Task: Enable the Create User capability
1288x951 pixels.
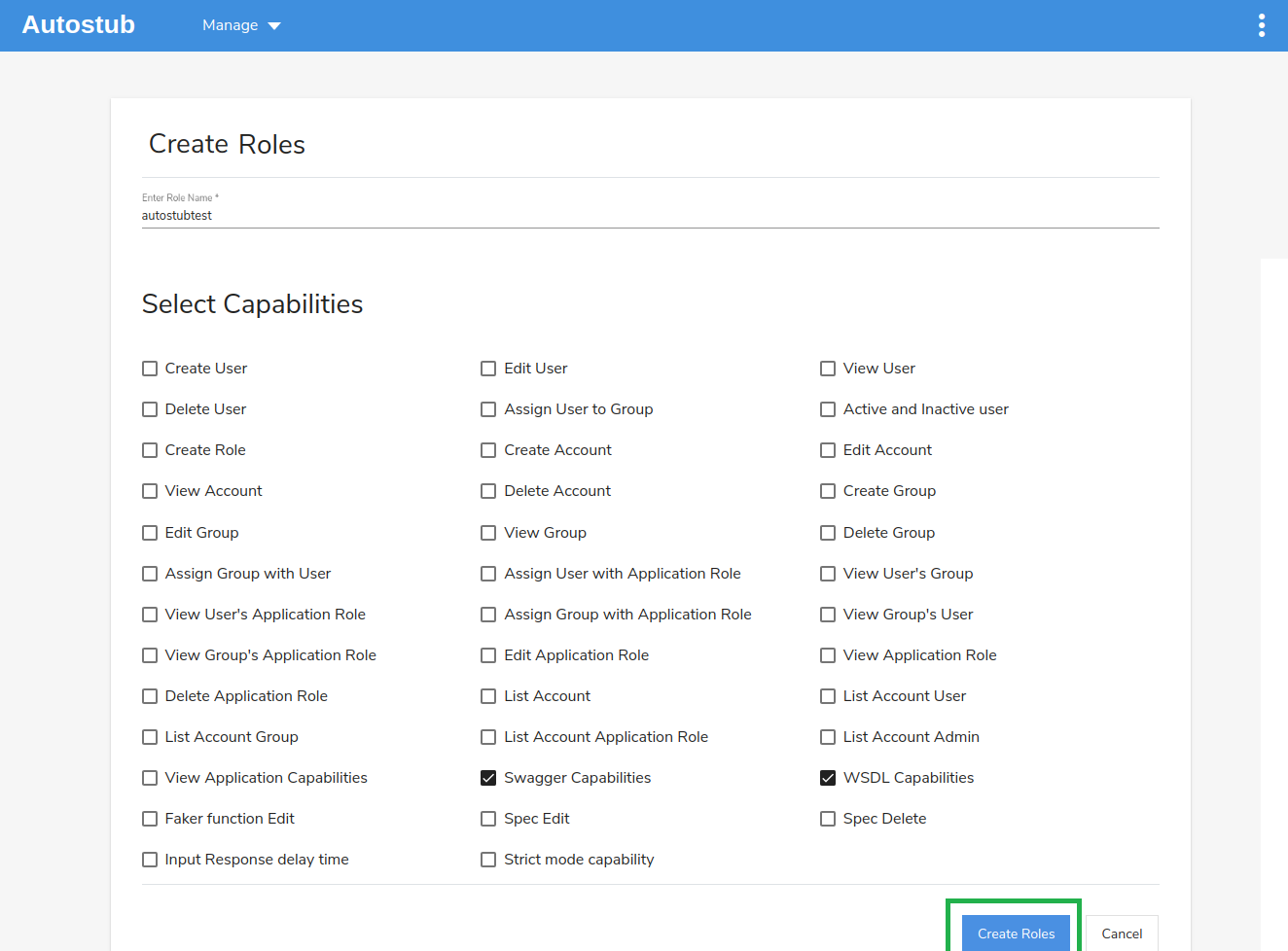Action: pyautogui.click(x=150, y=369)
